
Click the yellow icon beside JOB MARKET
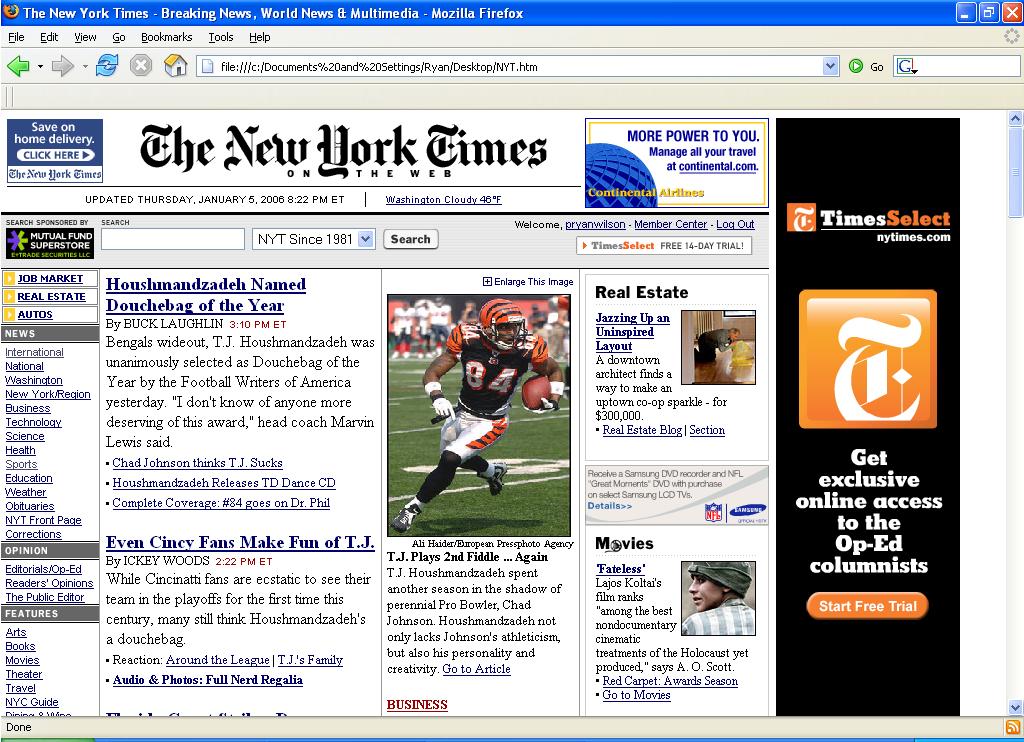(x=9, y=279)
